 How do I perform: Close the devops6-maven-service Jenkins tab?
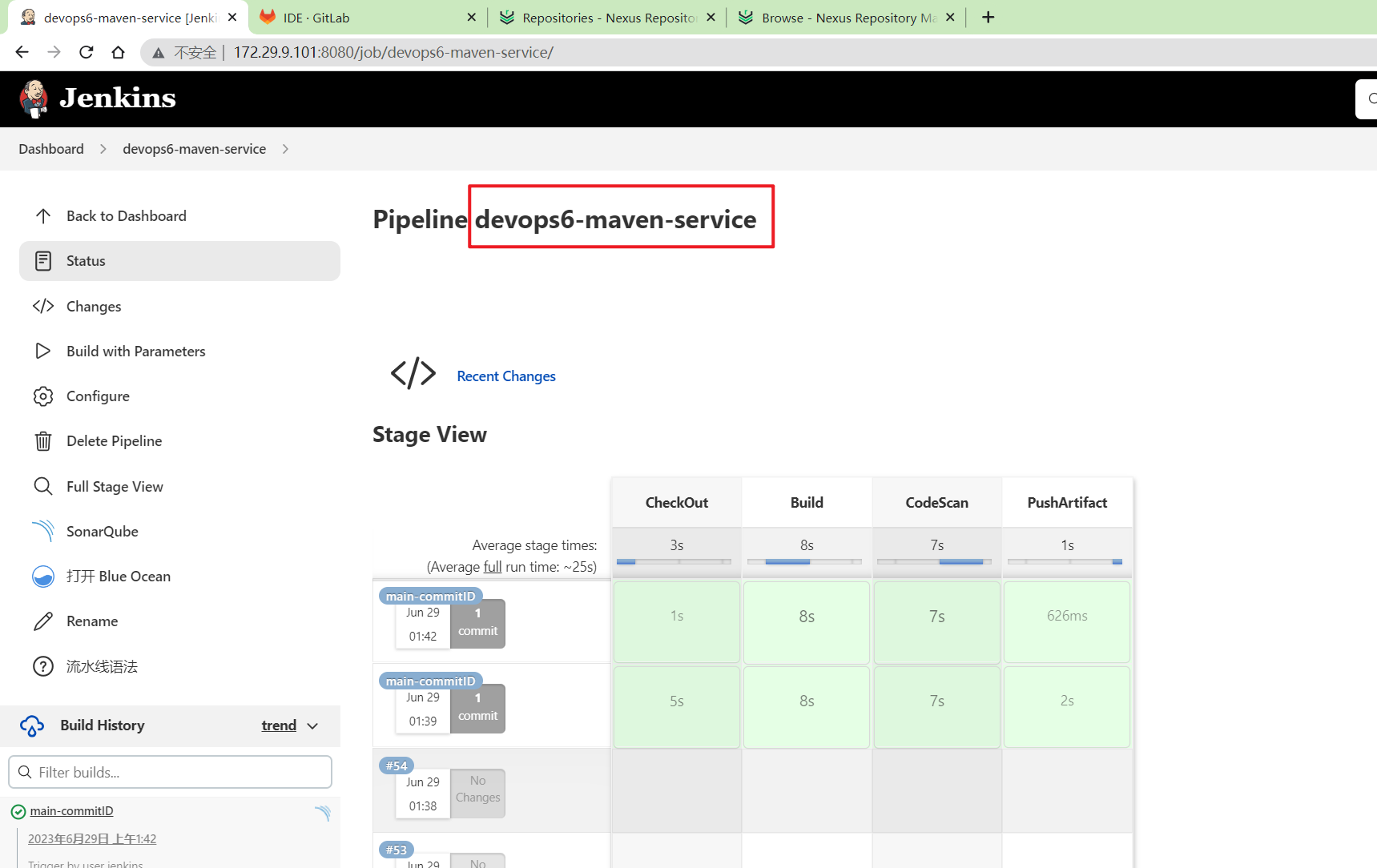pos(232,18)
